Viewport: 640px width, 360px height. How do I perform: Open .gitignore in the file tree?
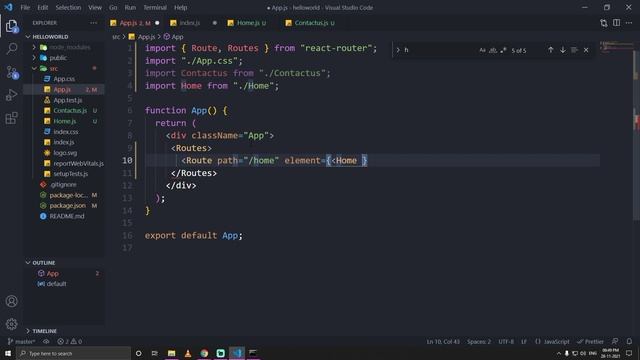point(64,184)
